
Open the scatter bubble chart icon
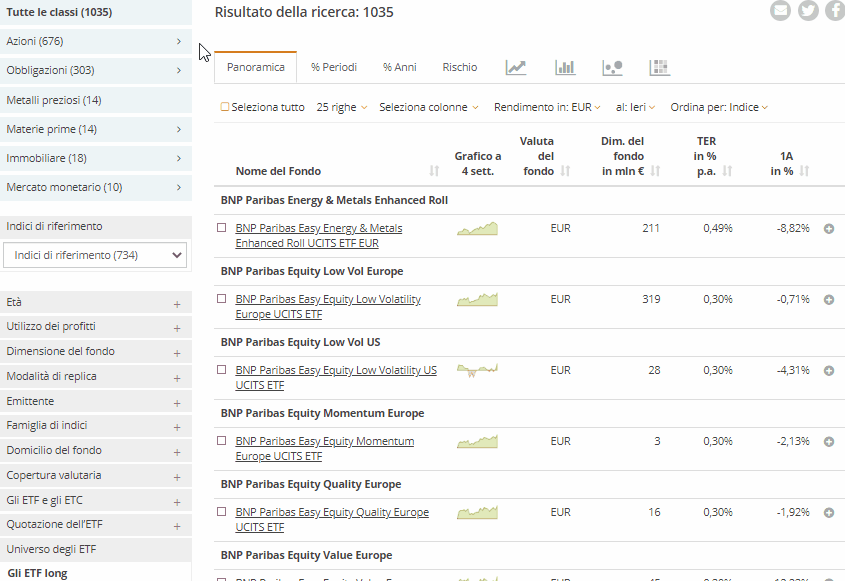click(612, 68)
